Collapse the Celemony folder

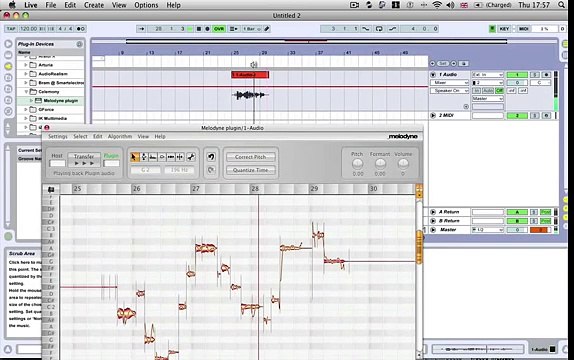(26, 92)
